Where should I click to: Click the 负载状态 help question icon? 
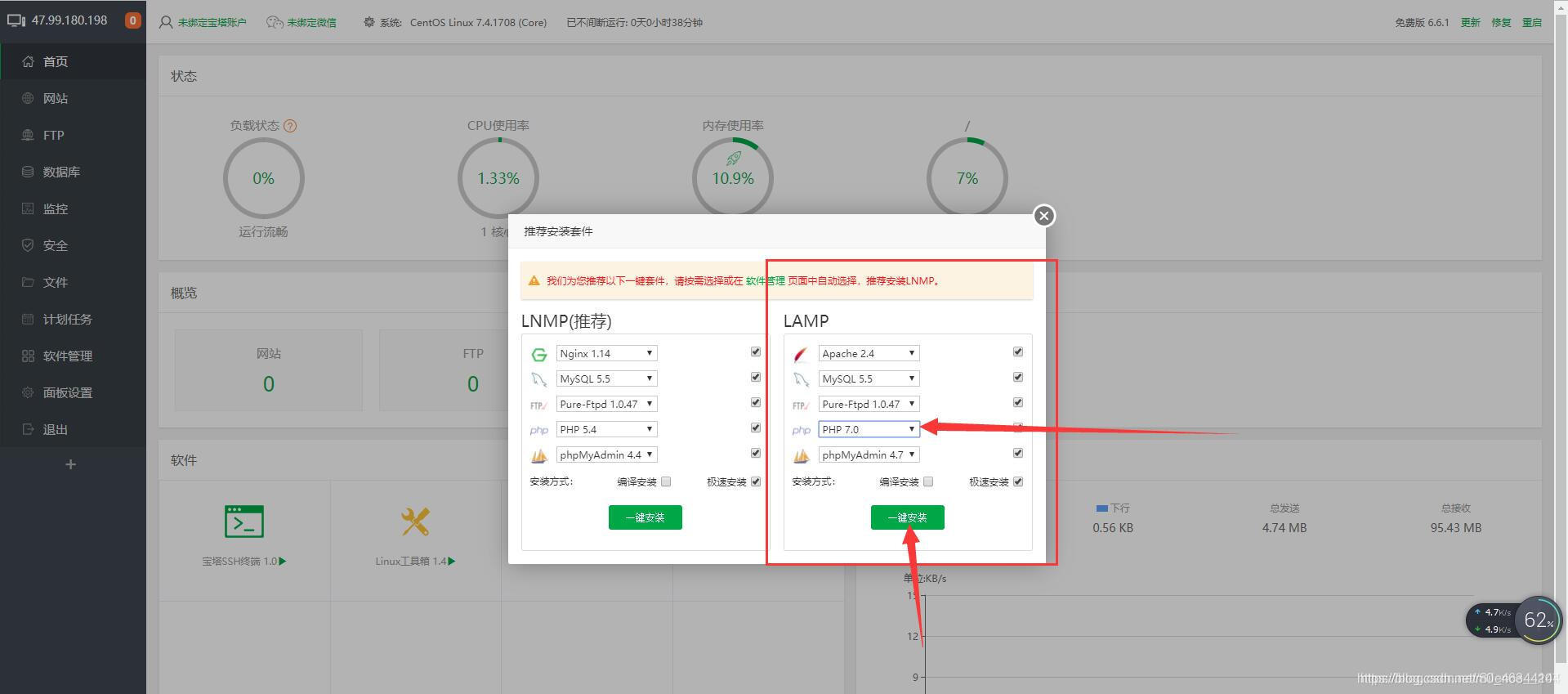coord(290,126)
